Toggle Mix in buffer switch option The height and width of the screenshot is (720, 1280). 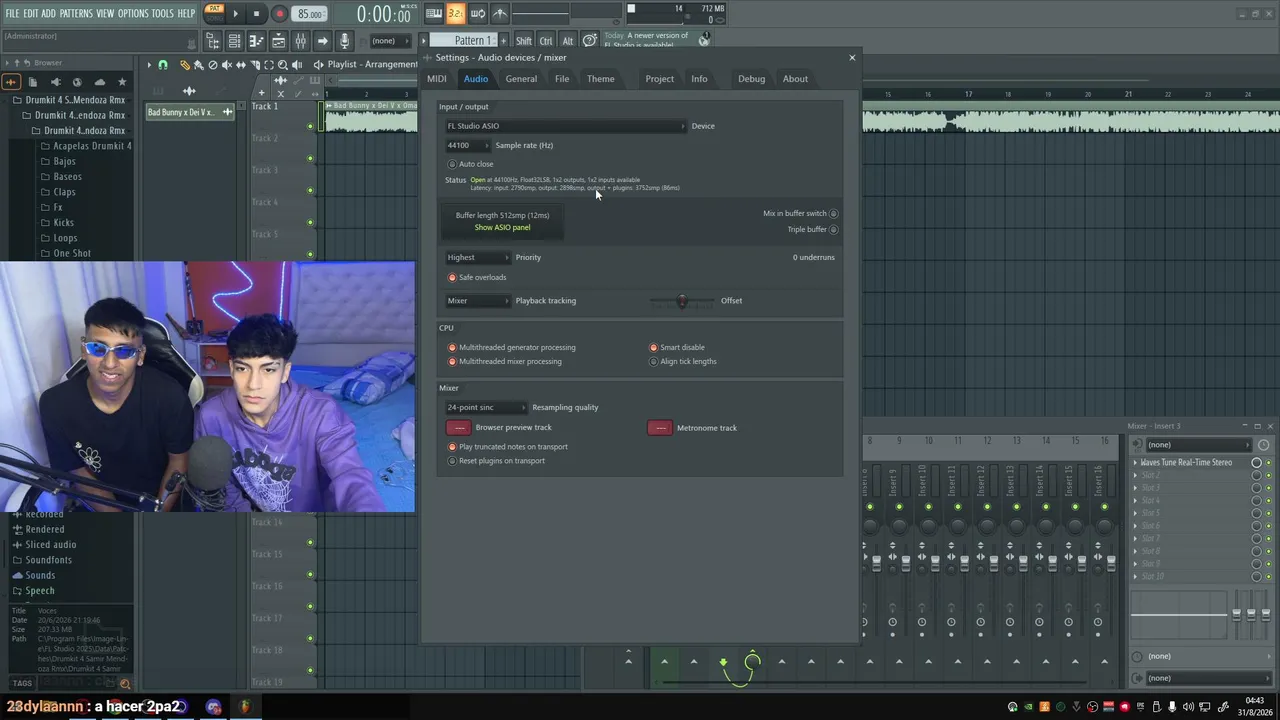834,214
